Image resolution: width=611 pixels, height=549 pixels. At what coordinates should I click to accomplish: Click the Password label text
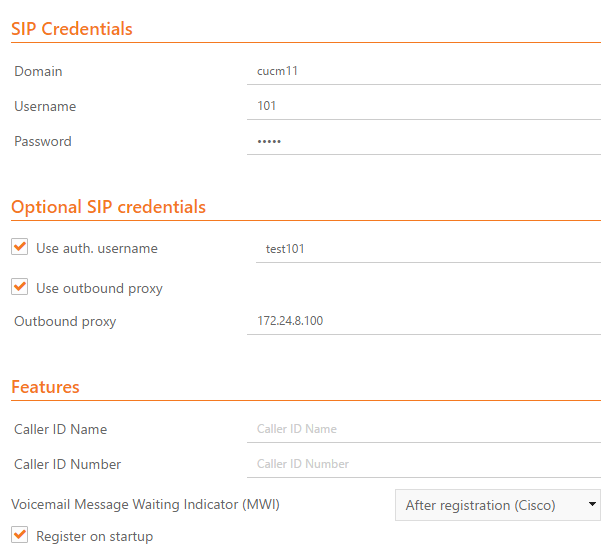(x=43, y=141)
